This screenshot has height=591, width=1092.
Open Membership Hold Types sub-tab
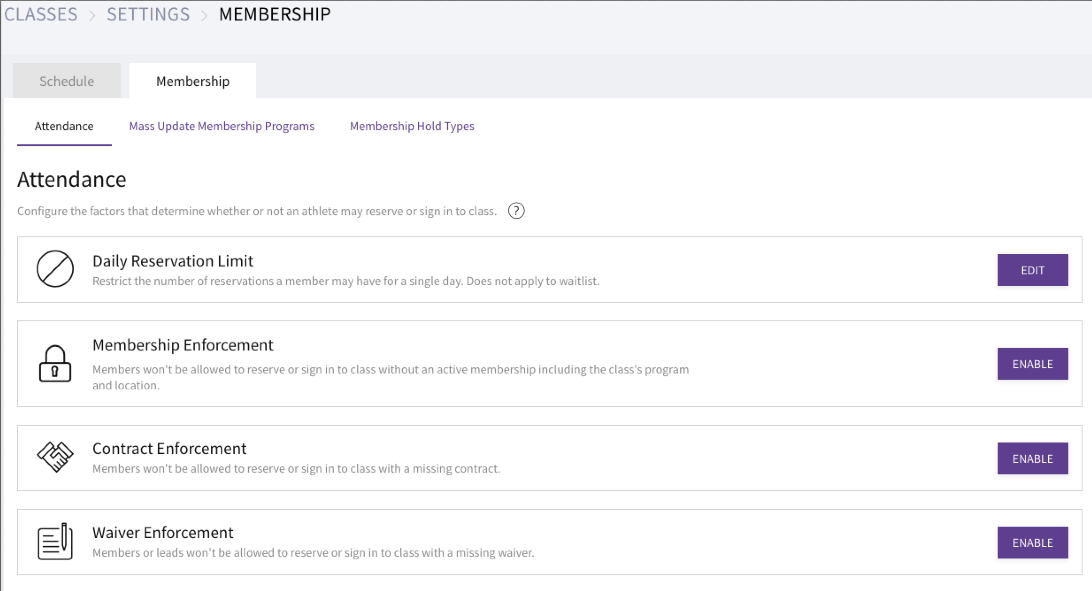point(412,126)
